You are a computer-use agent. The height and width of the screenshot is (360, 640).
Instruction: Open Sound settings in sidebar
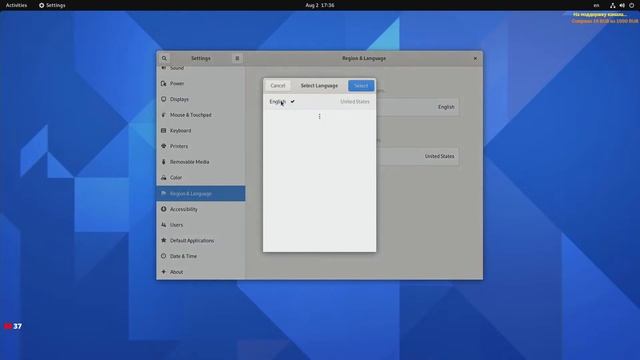(x=201, y=69)
